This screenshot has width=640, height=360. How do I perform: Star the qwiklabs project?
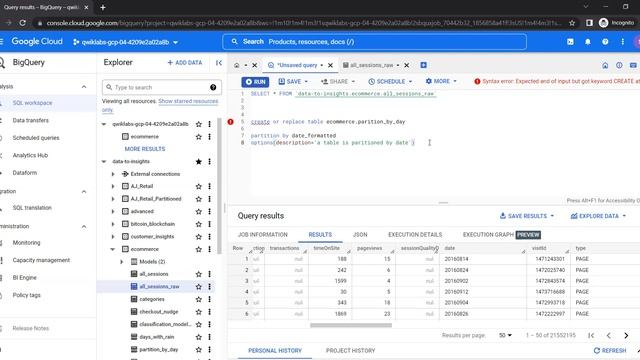point(199,124)
